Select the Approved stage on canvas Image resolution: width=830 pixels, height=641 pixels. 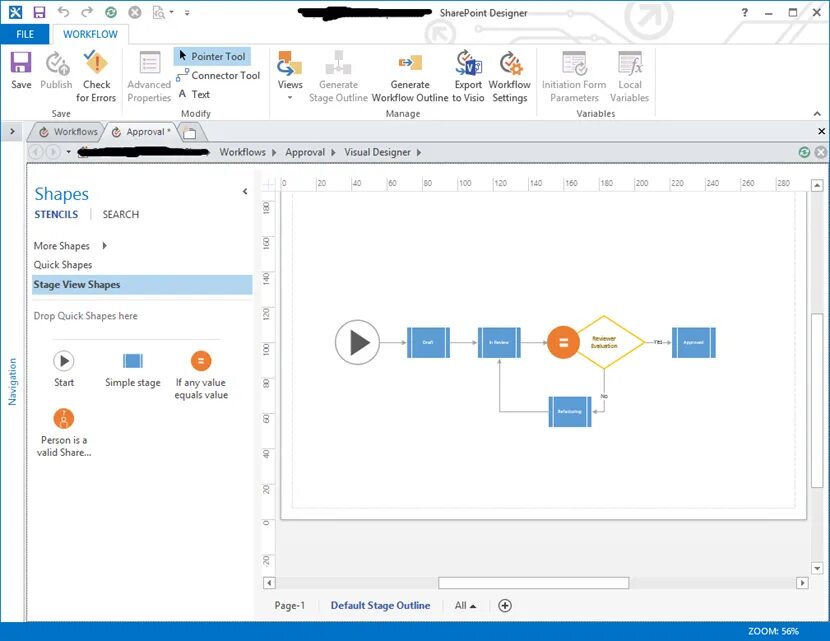pos(693,342)
